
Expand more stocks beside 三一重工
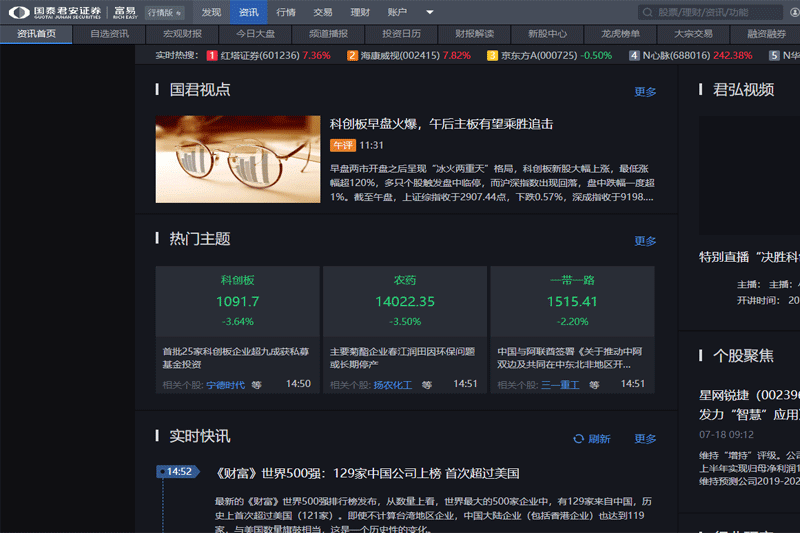tap(594, 385)
